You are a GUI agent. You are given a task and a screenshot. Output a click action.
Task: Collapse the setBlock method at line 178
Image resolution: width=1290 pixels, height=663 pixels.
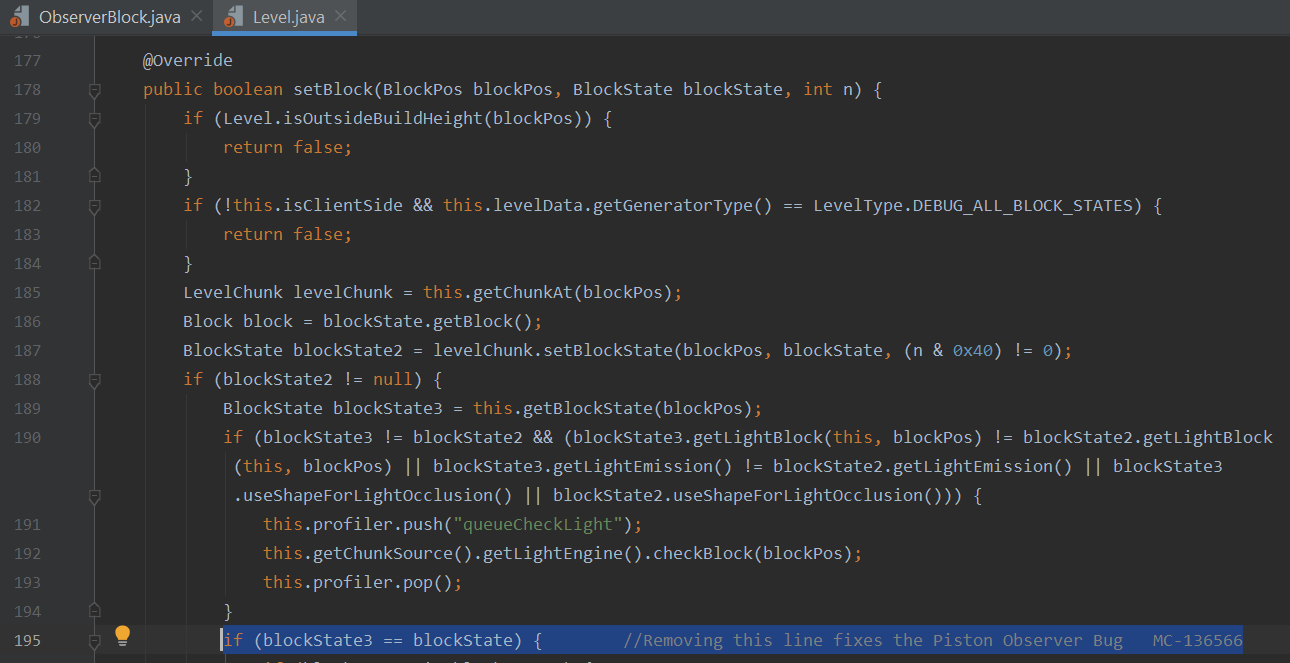(x=94, y=90)
